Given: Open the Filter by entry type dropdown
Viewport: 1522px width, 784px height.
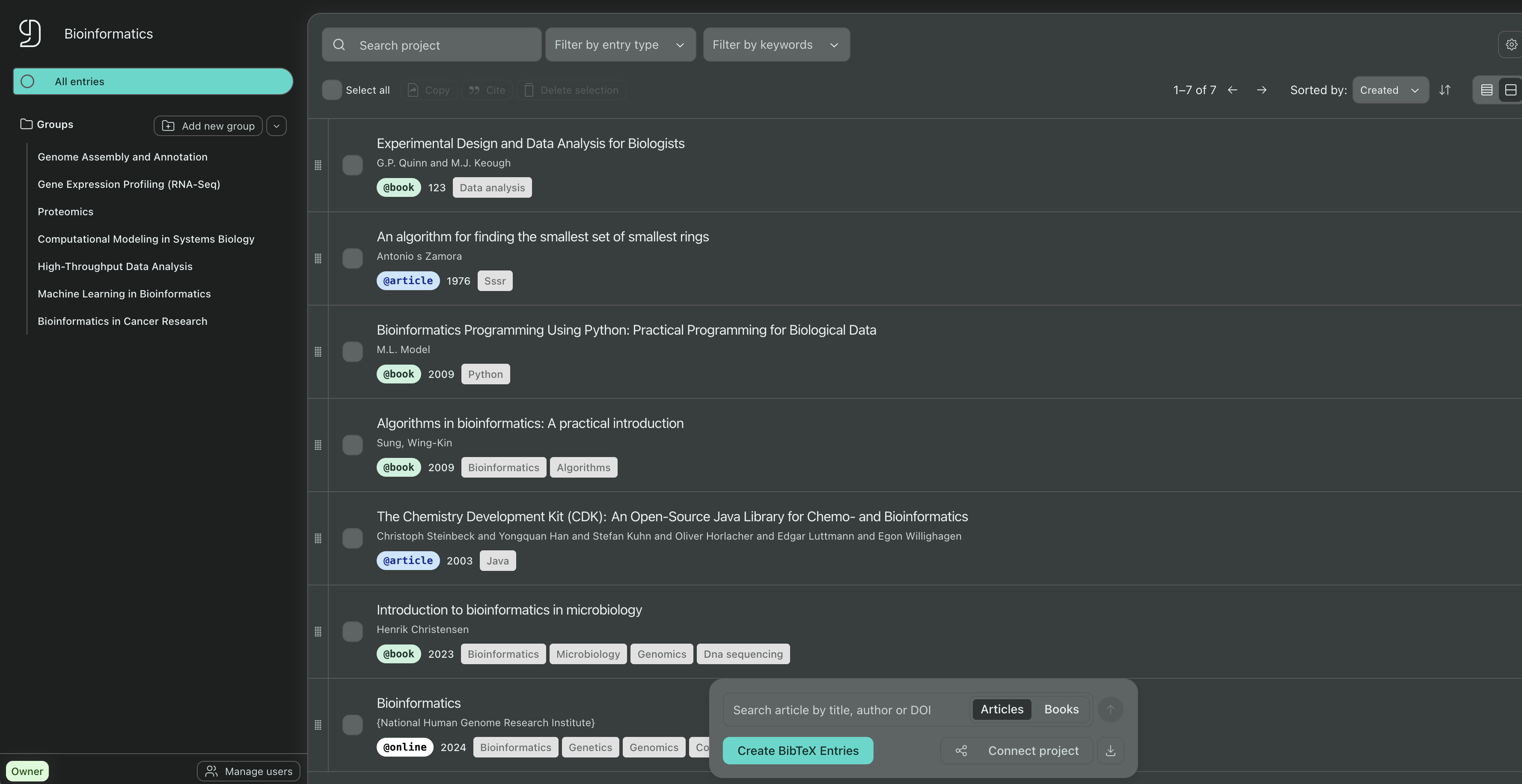Looking at the screenshot, I should point(620,45).
